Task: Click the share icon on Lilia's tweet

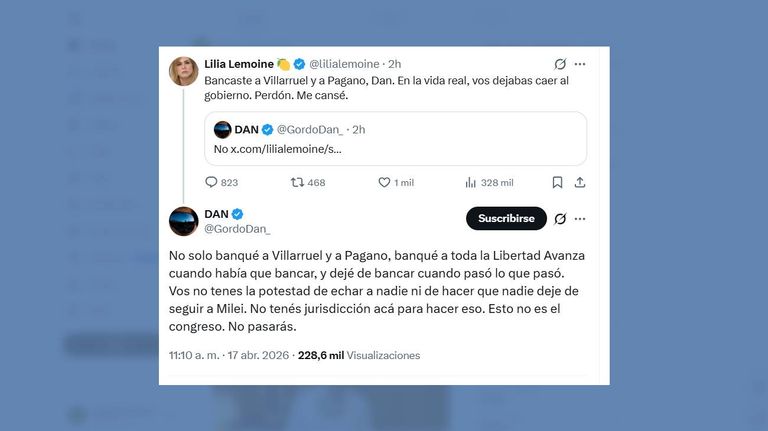Action: coord(579,182)
